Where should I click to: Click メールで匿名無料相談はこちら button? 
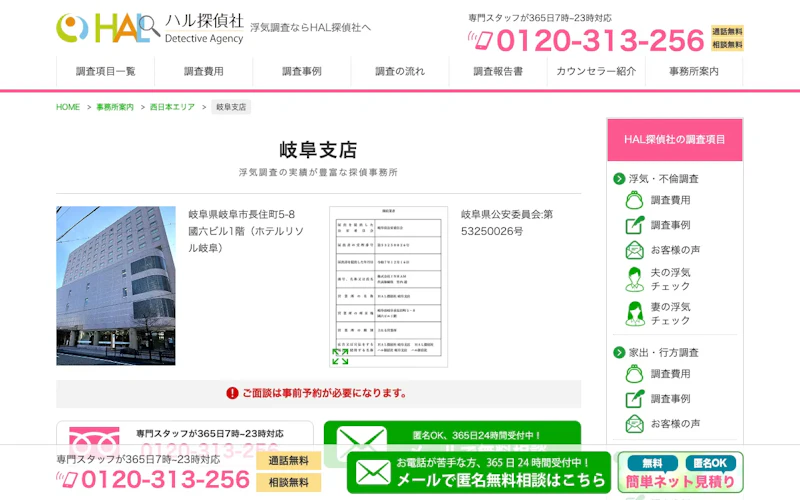click(479, 472)
